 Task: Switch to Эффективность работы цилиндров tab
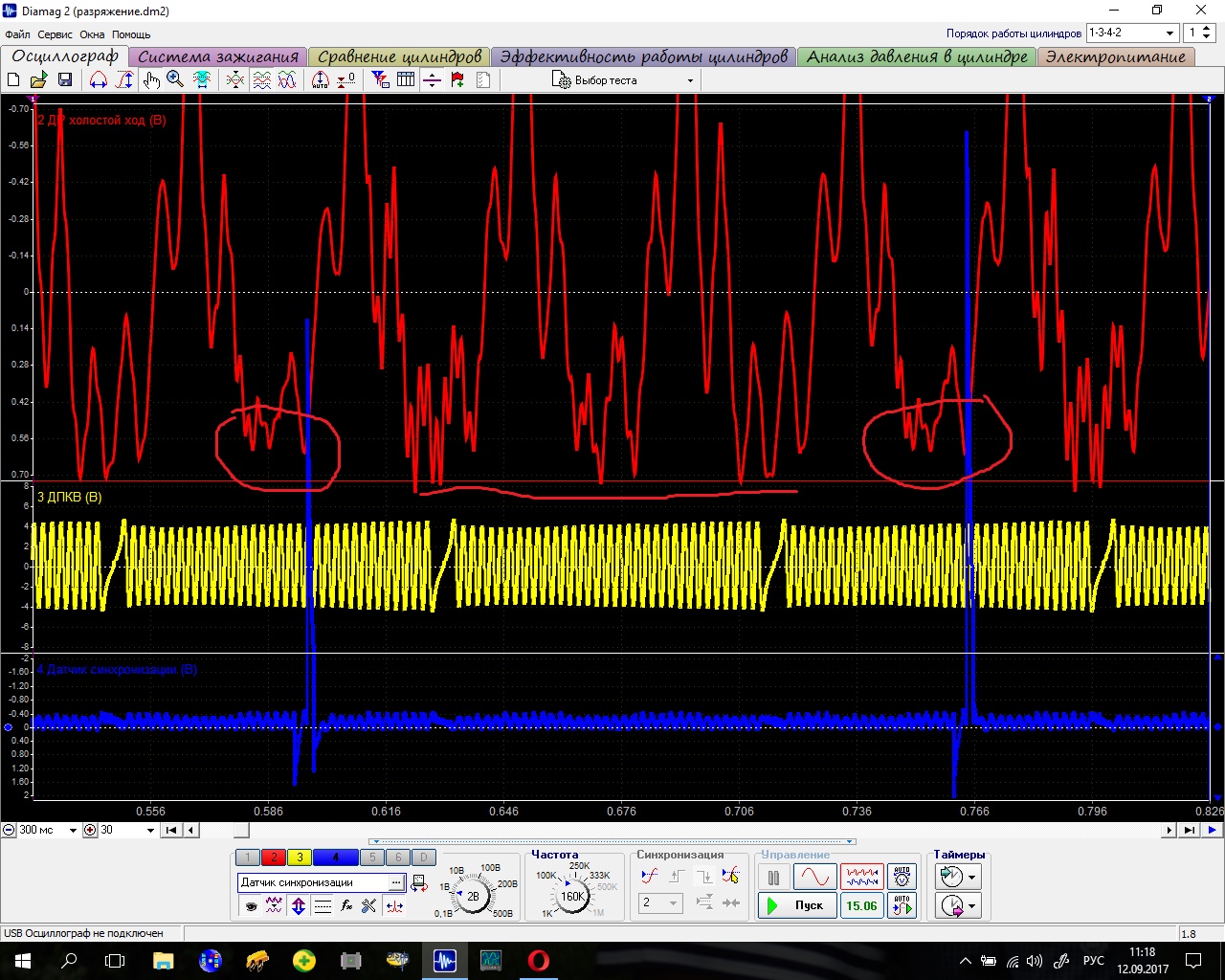tap(643, 56)
